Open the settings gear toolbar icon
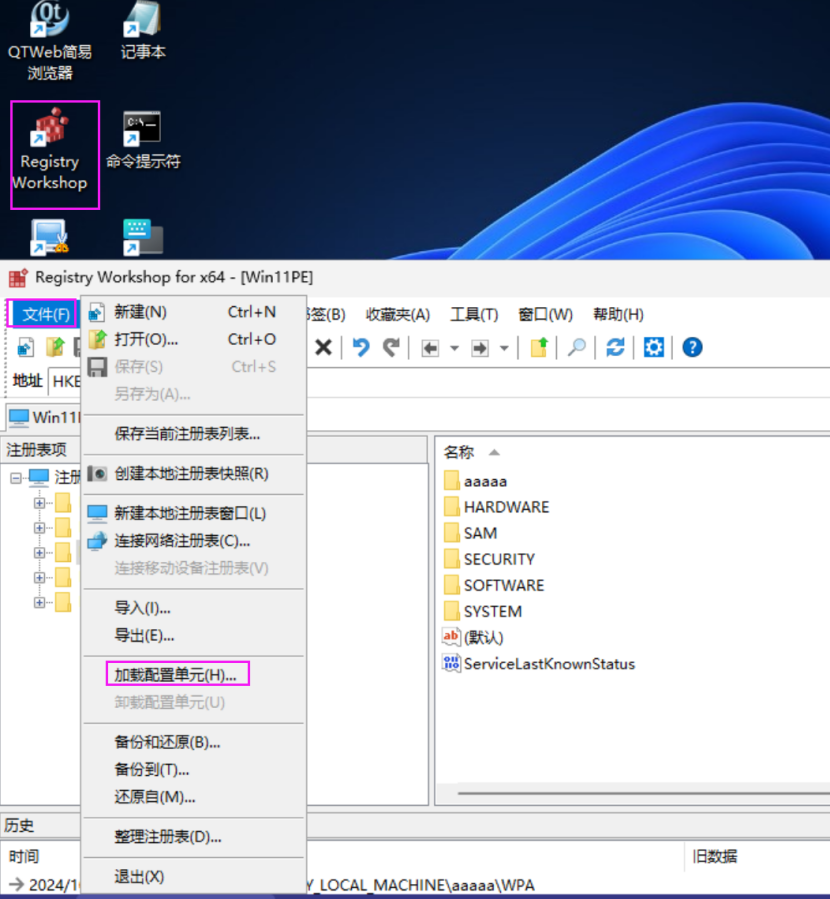 pyautogui.click(x=653, y=347)
